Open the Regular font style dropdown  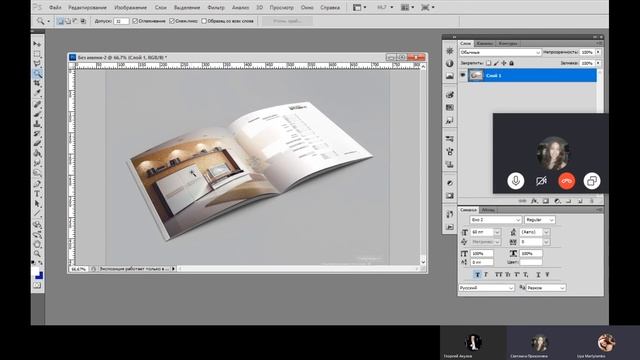coord(540,220)
